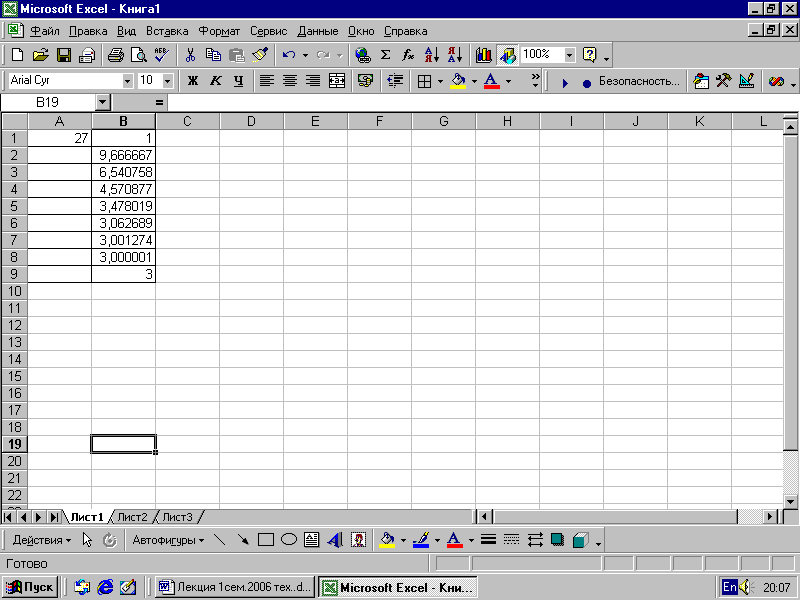Expand the font color dropdown arrow

tap(508, 81)
